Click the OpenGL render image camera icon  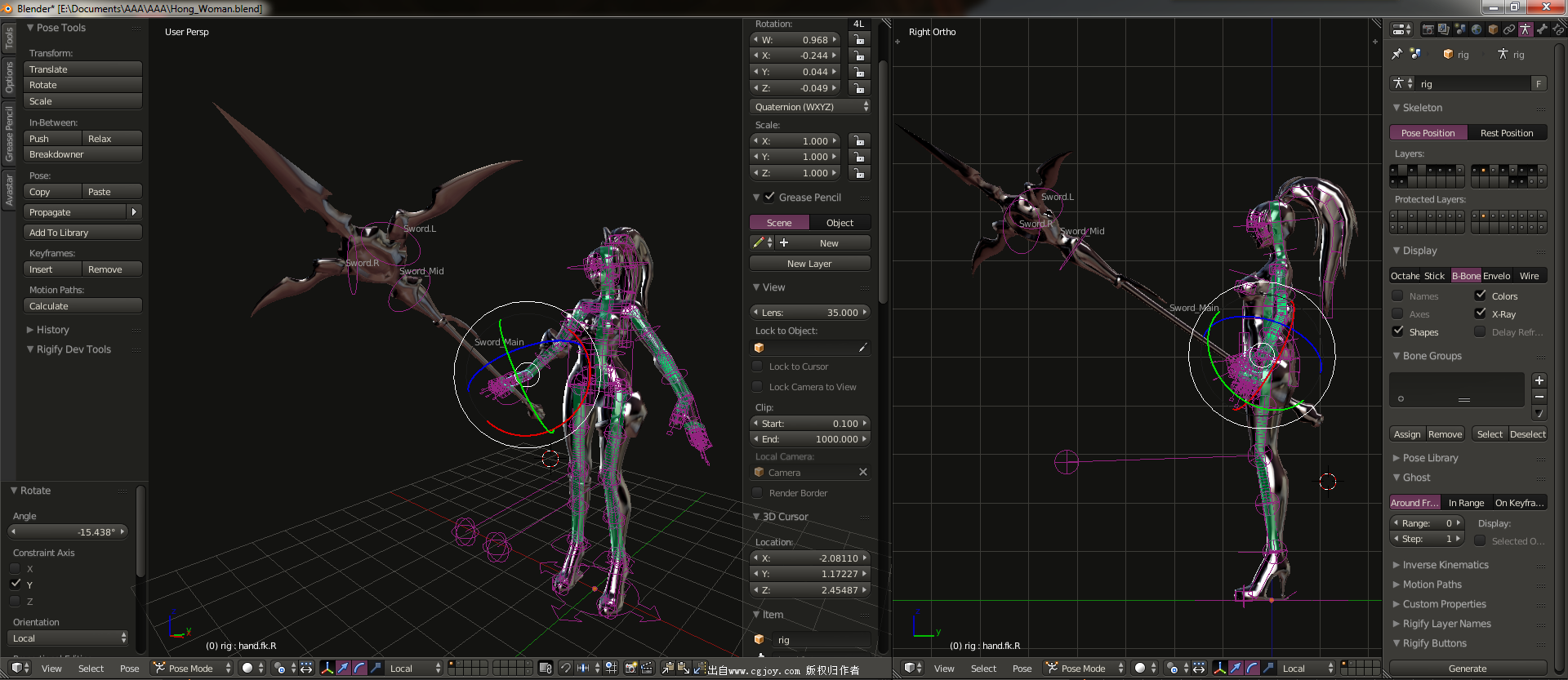pos(630,668)
